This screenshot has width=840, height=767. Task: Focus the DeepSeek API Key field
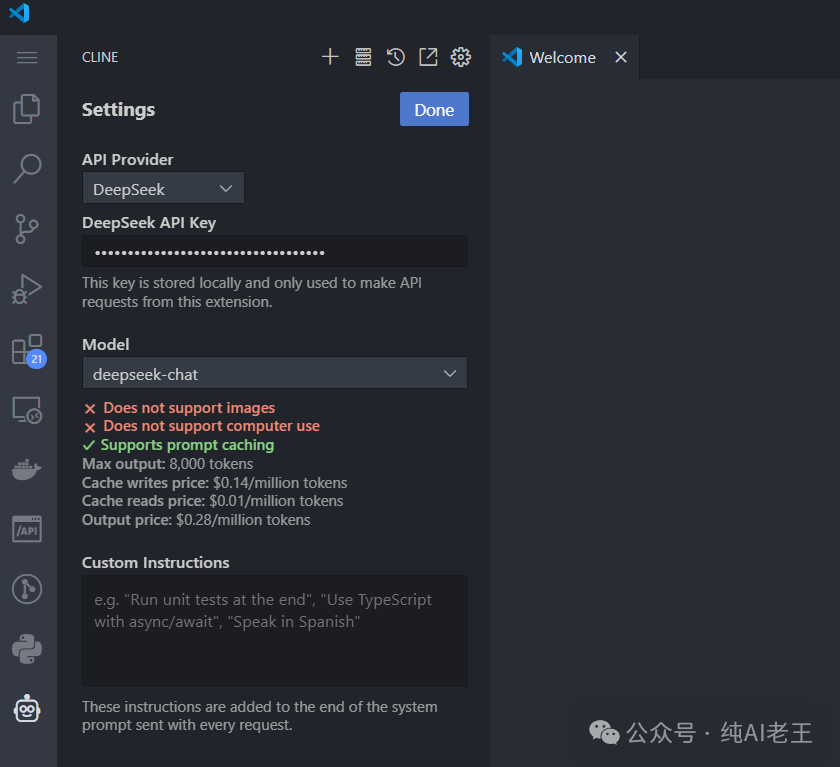click(x=275, y=252)
